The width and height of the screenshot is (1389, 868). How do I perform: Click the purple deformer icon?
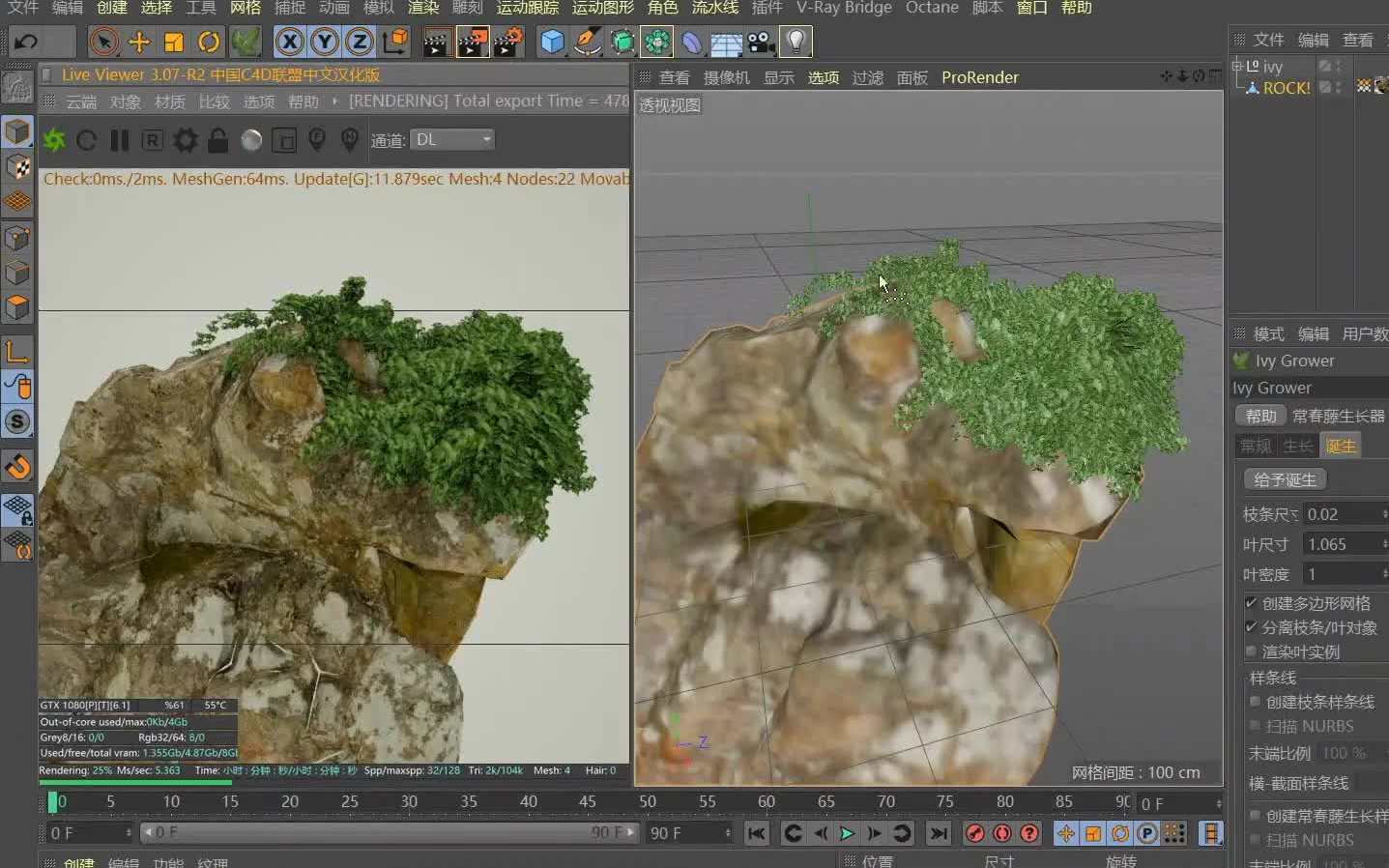pos(692,42)
